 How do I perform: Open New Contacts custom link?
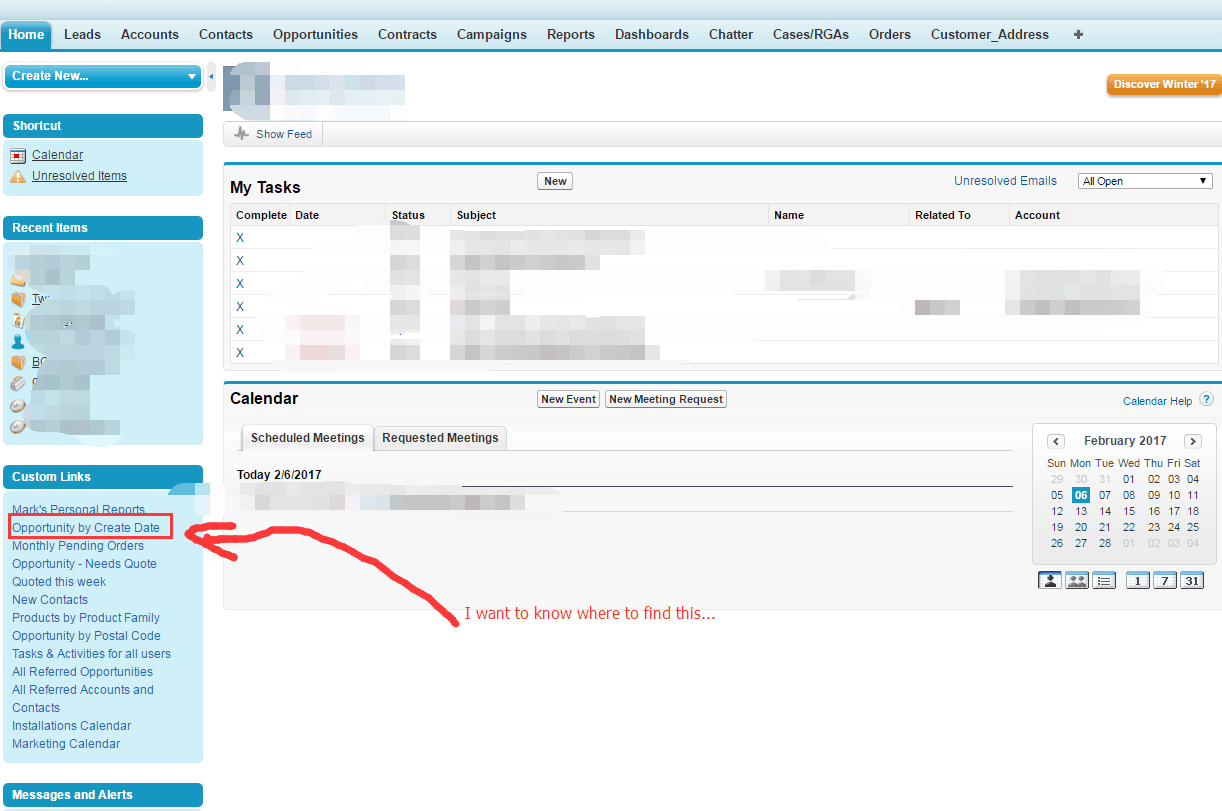pyautogui.click(x=50, y=600)
